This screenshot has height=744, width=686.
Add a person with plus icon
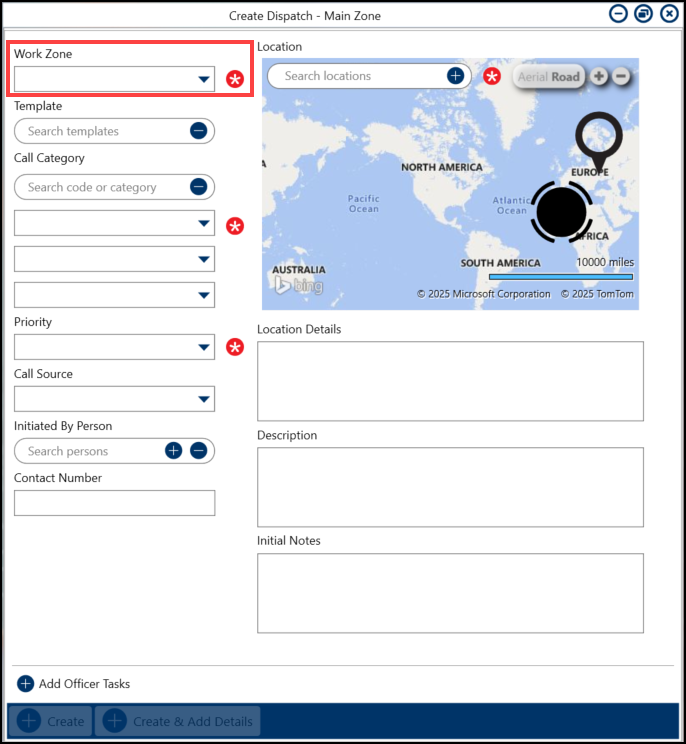[174, 450]
